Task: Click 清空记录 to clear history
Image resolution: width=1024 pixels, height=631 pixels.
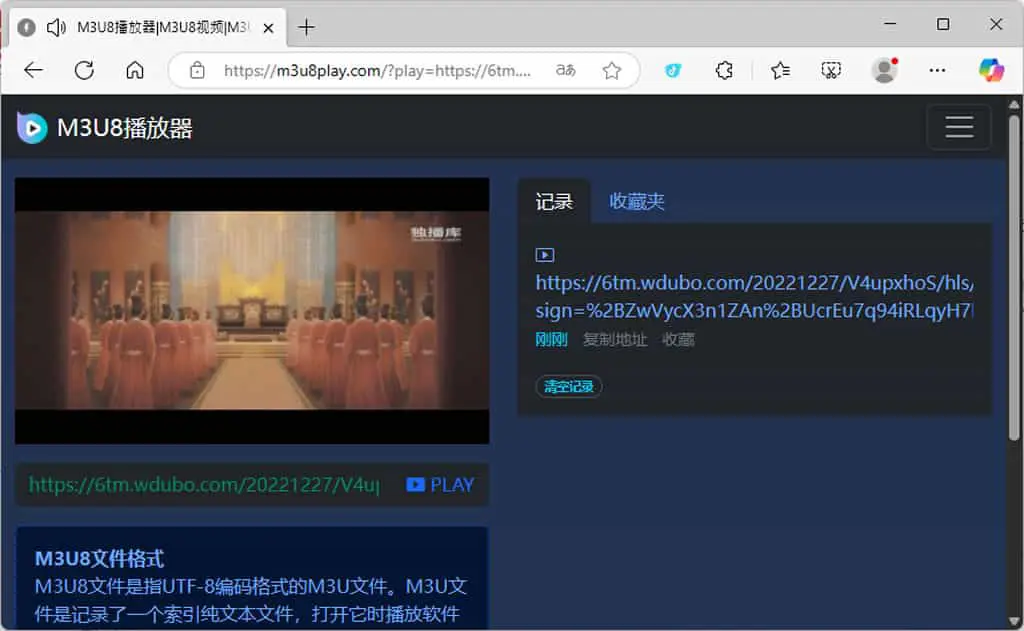Action: point(569,387)
